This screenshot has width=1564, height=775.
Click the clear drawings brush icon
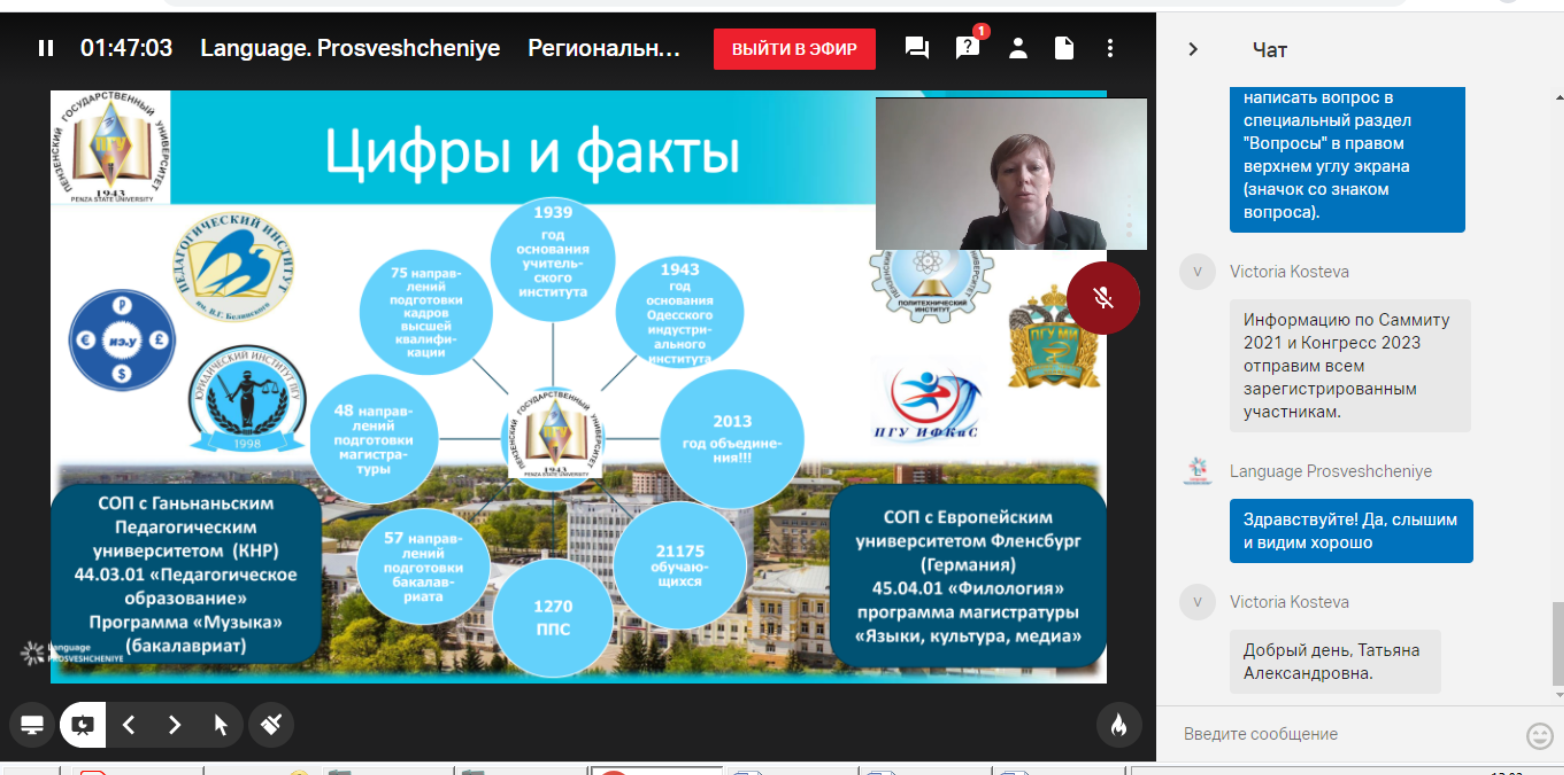pyautogui.click(x=270, y=725)
